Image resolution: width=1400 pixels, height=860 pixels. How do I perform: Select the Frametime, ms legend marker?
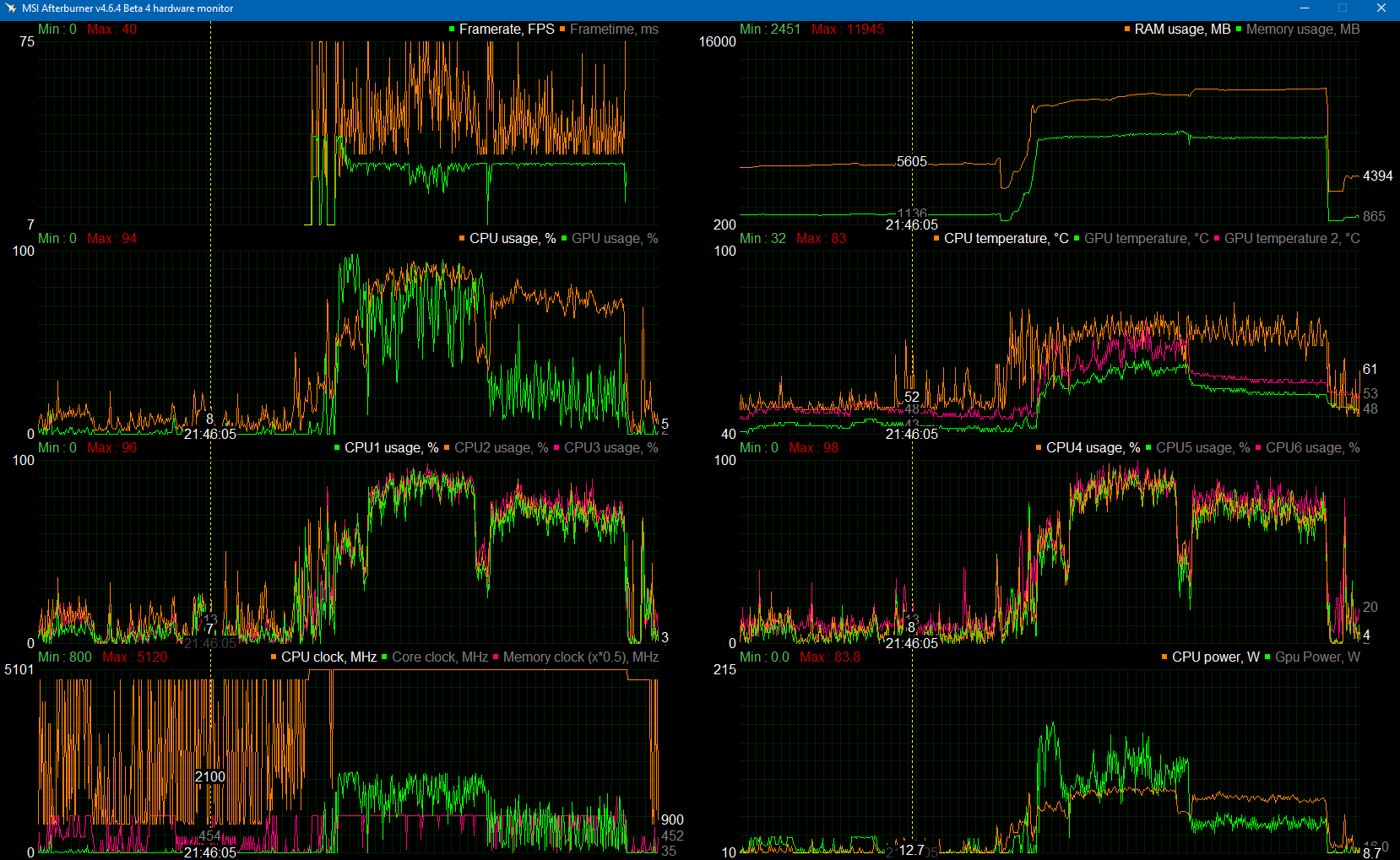[562, 28]
